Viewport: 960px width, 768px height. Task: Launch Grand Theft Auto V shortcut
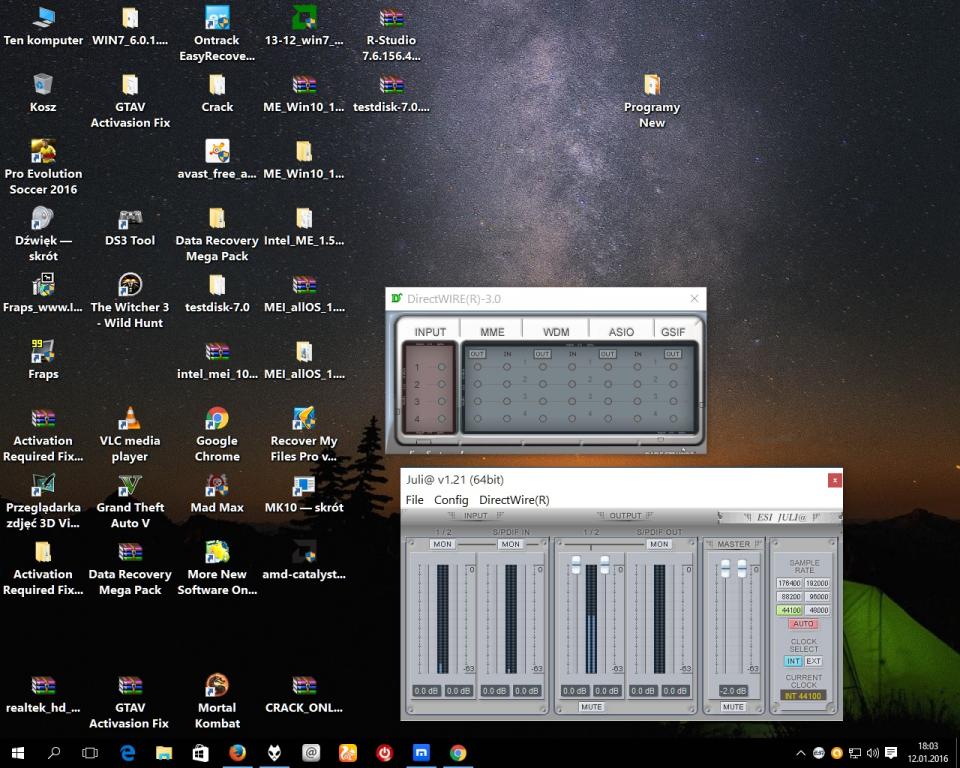(x=130, y=502)
